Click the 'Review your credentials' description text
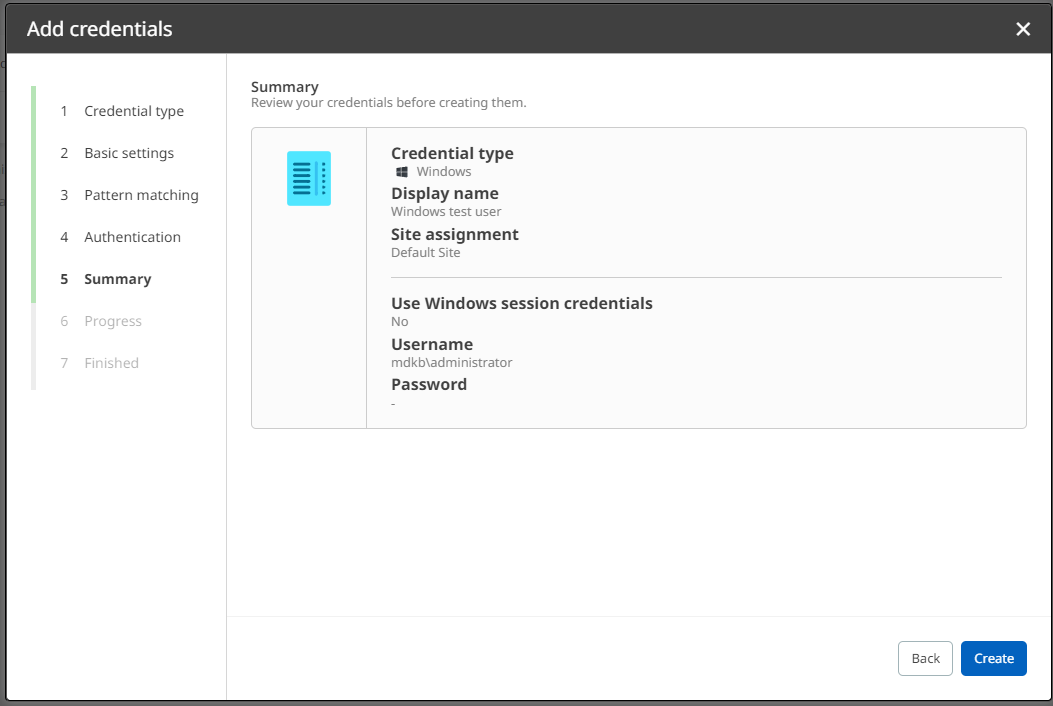This screenshot has width=1053, height=706. pyautogui.click(x=388, y=103)
